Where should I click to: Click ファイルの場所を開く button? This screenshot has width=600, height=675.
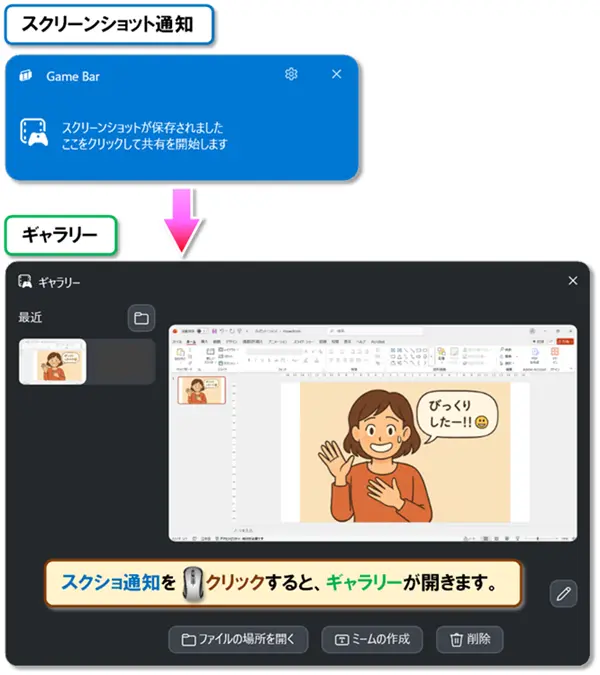click(x=238, y=639)
